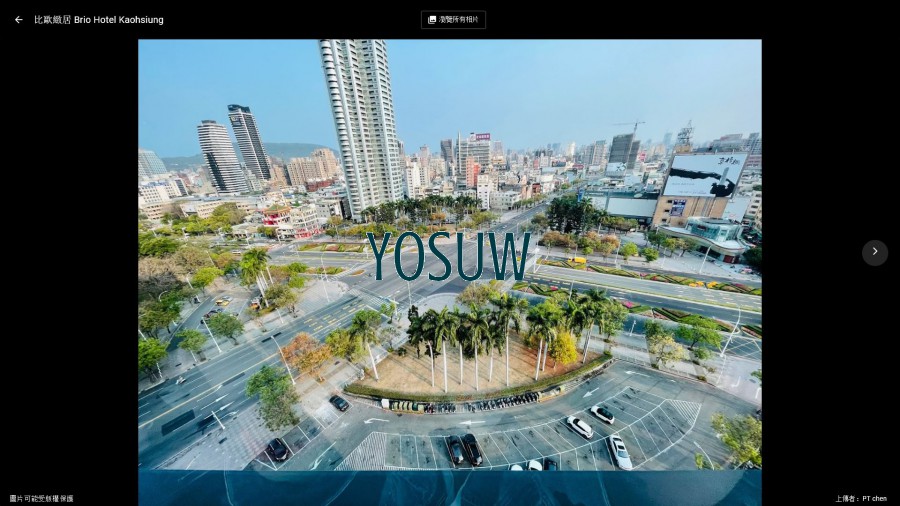Click the YOSUW text on the photo
Screen dimensions: 900x506
(449, 256)
